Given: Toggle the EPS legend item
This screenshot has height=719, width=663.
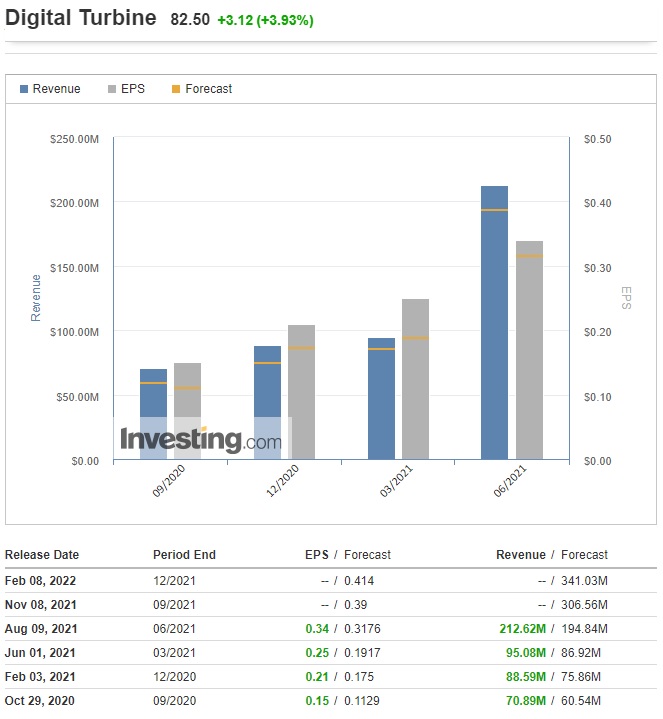Looking at the screenshot, I should click(126, 88).
